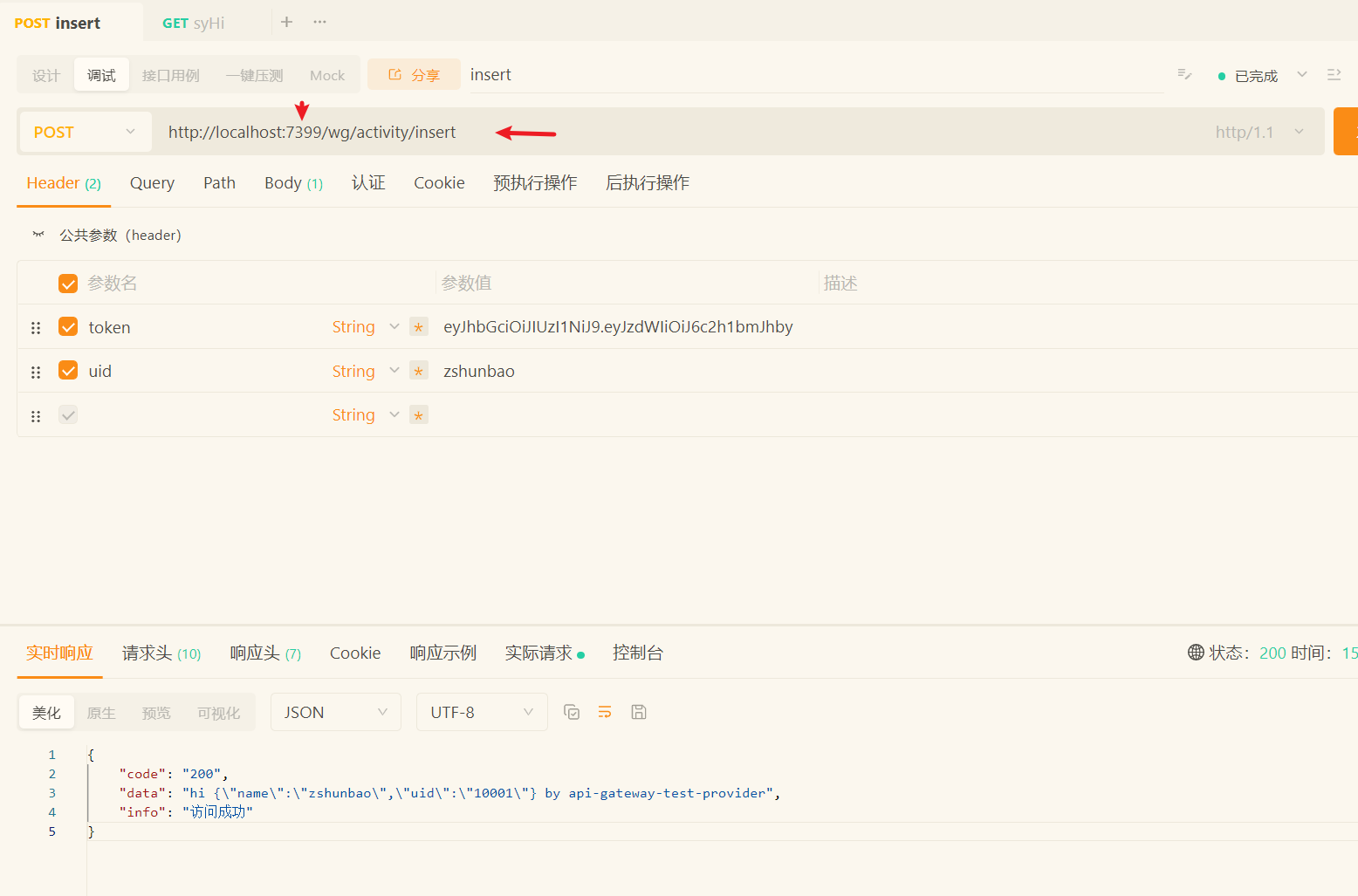Toggle word wrap icon in response toolbar
Viewport: 1358px width, 896px height.
coord(605,712)
